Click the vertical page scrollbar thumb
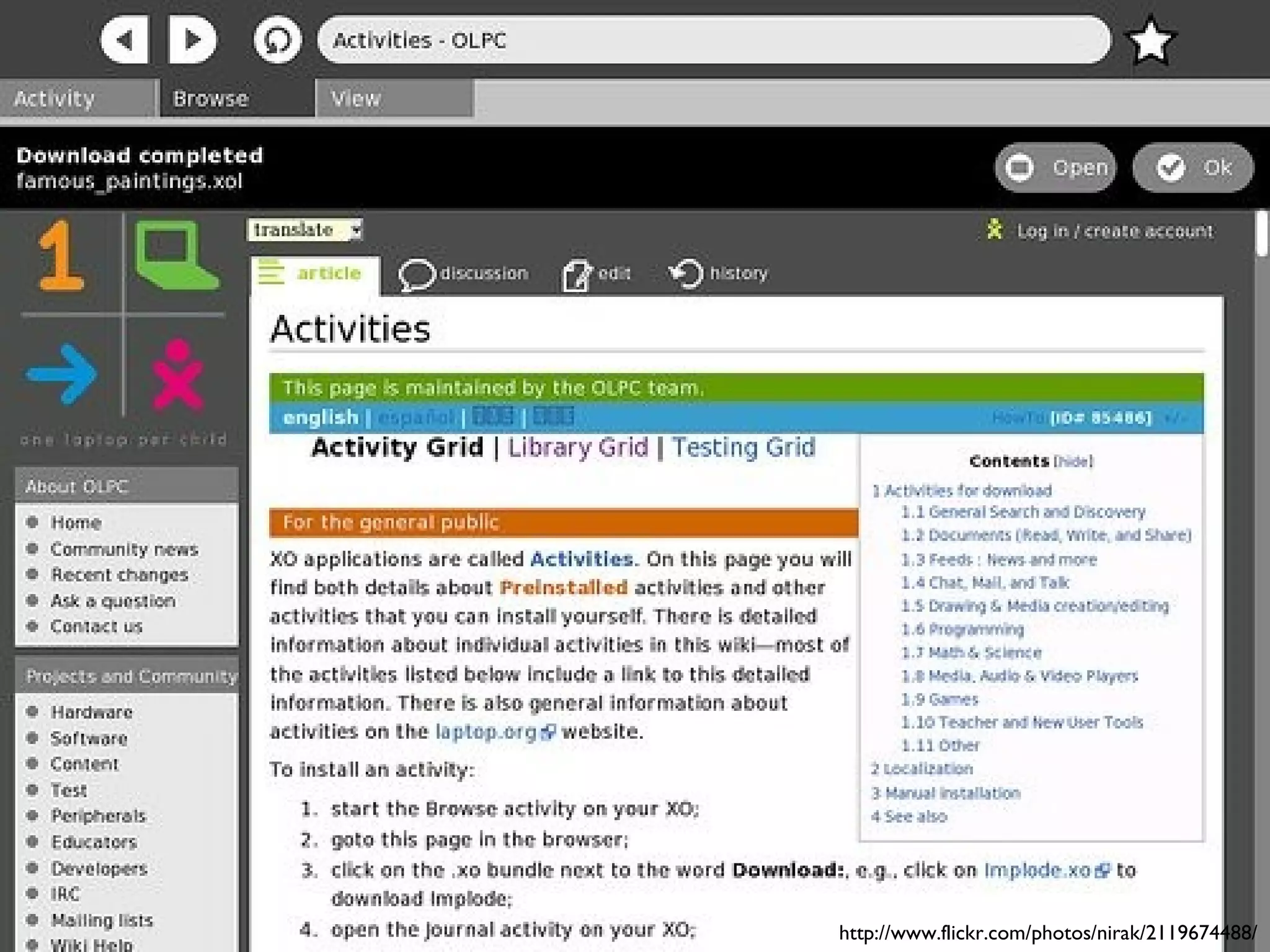 [x=1262, y=234]
